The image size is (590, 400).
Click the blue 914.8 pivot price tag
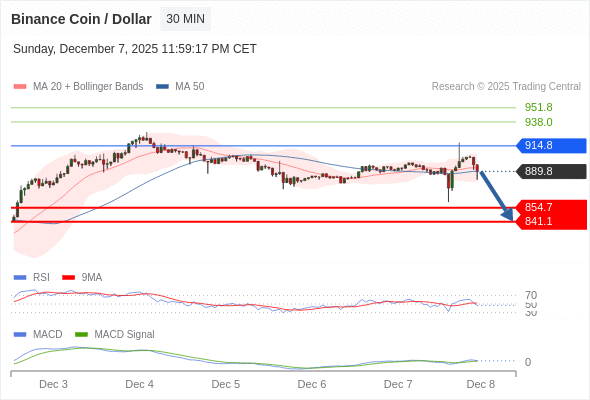tap(551, 145)
